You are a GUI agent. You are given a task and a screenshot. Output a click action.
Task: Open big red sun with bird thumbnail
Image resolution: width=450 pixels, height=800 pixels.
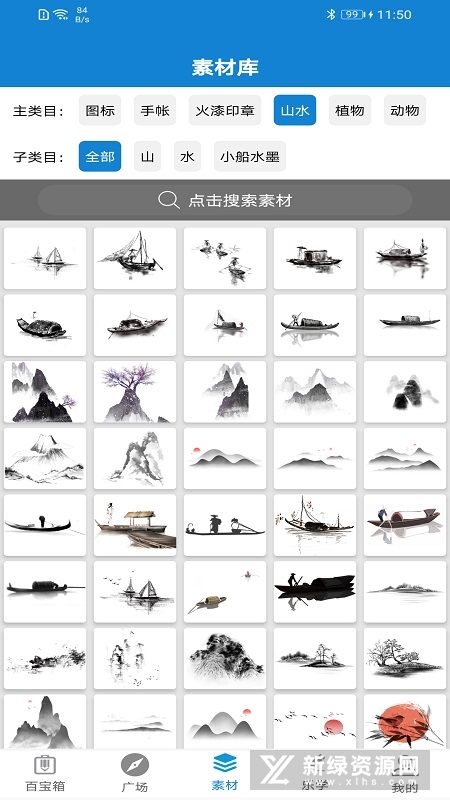click(x=405, y=722)
